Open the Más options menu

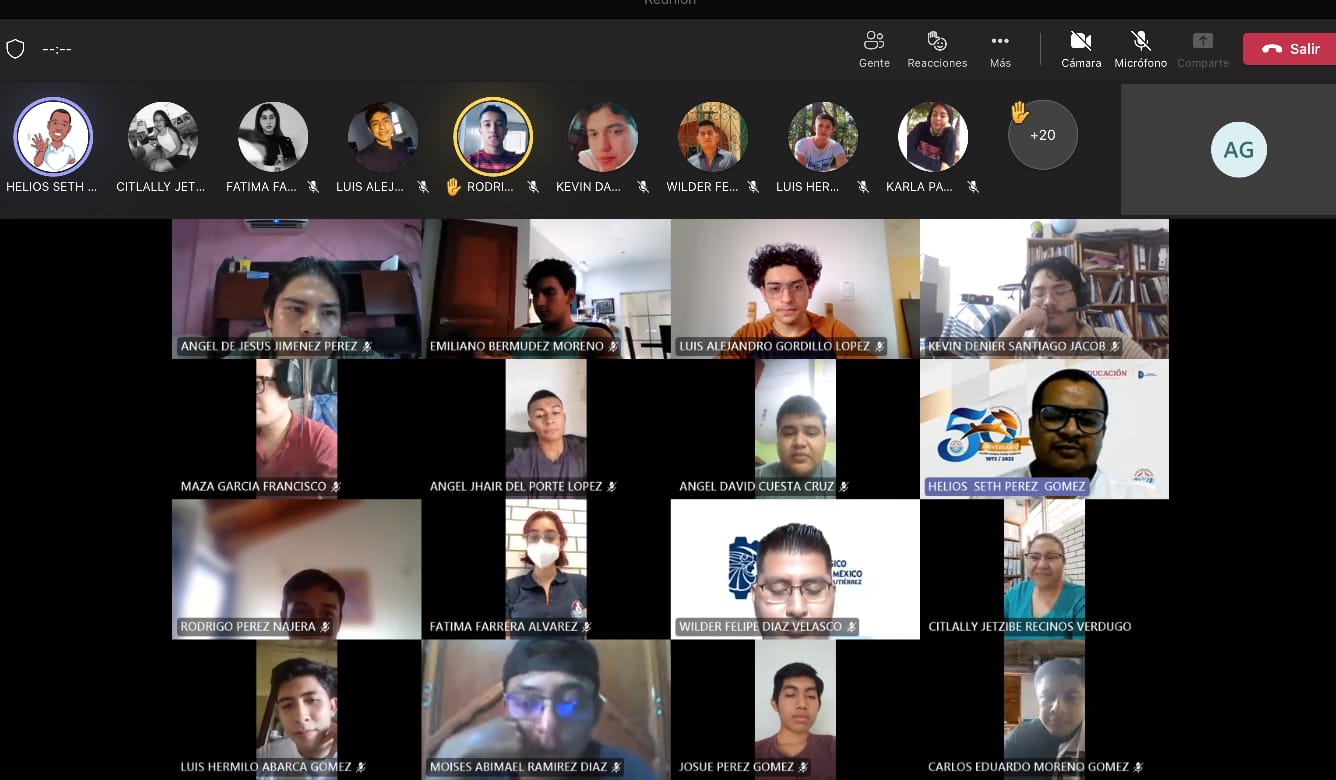[1000, 49]
